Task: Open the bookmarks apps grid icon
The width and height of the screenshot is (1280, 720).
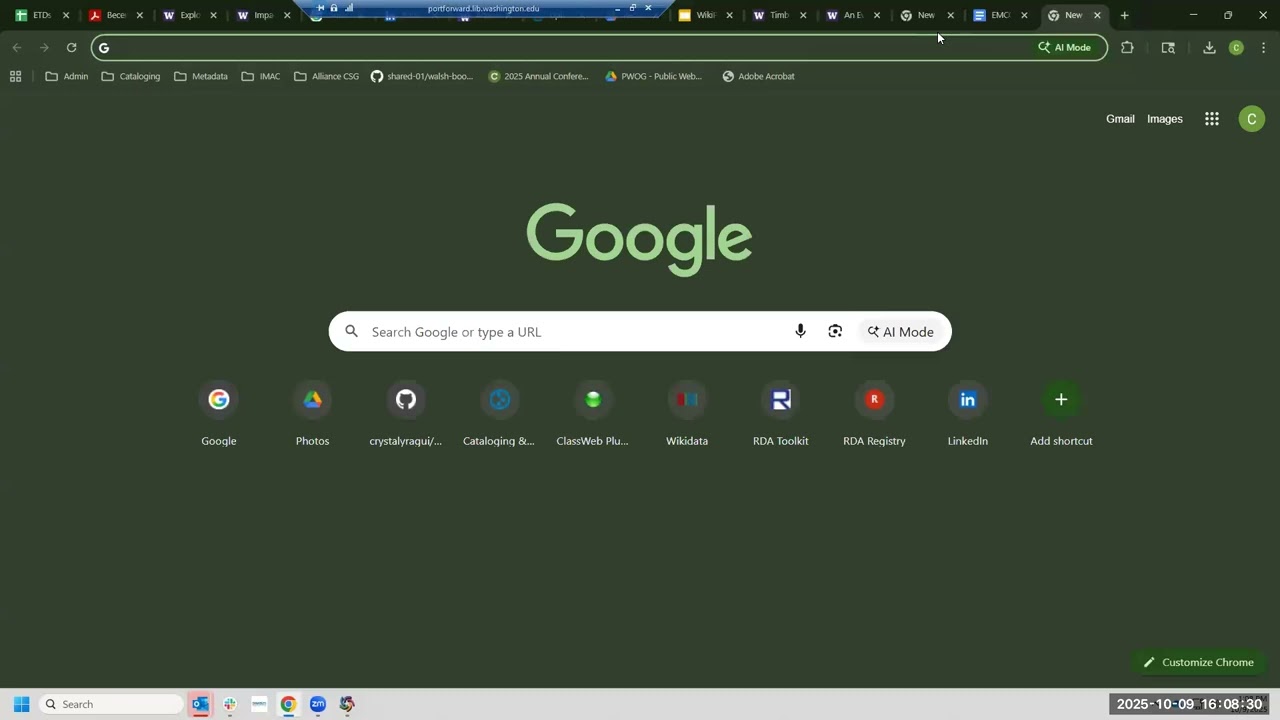Action: point(15,76)
